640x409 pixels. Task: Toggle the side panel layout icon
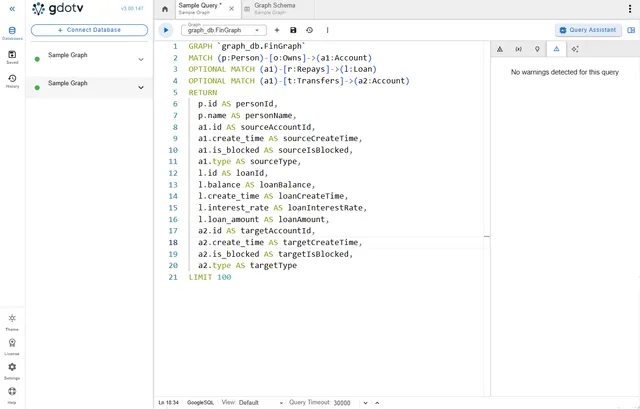pyautogui.click(x=631, y=30)
